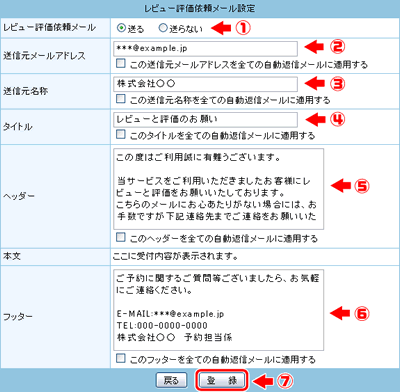Click the 戻る button
This screenshot has height=392, width=400.
tap(172, 380)
